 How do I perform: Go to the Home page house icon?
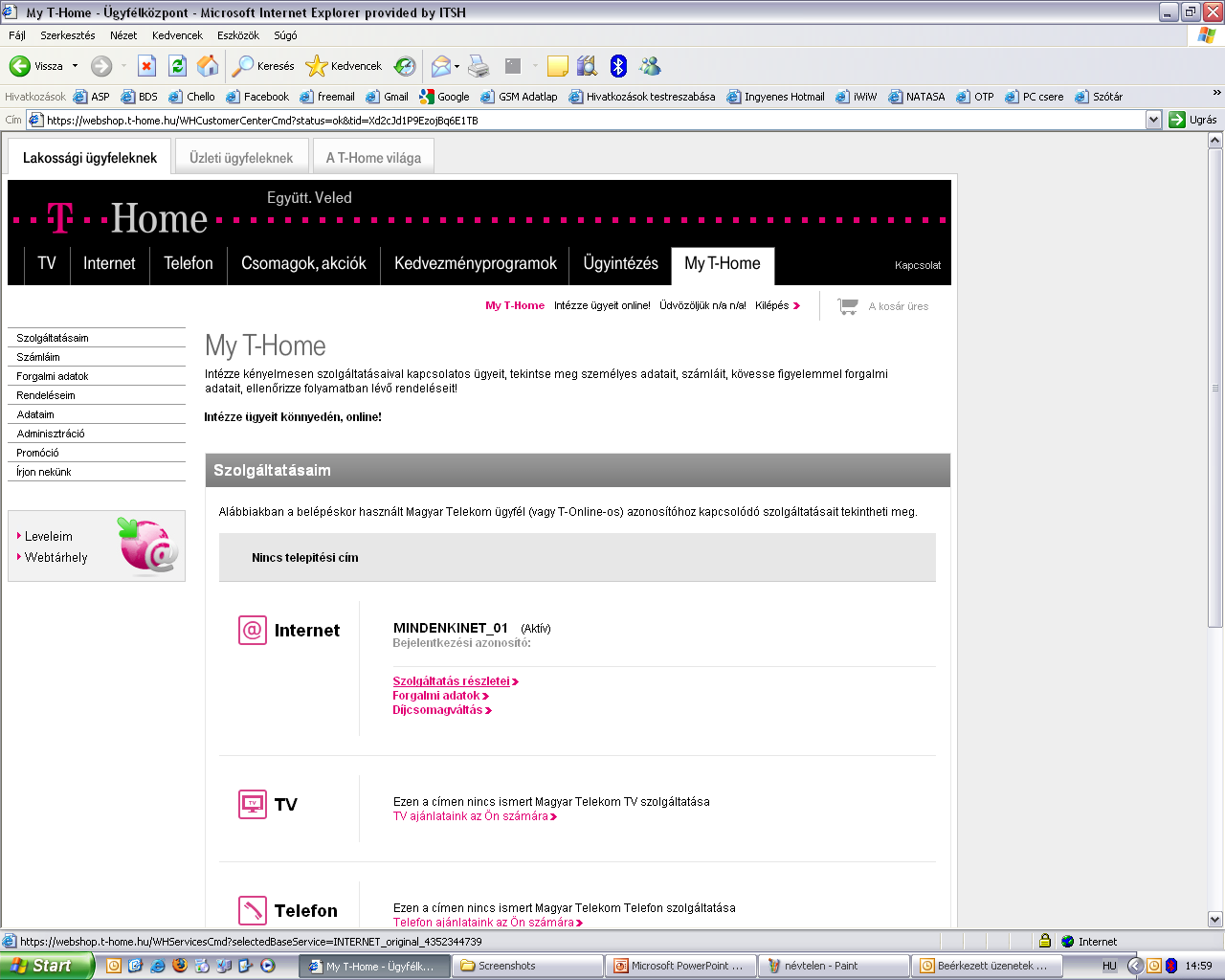pyautogui.click(x=208, y=66)
